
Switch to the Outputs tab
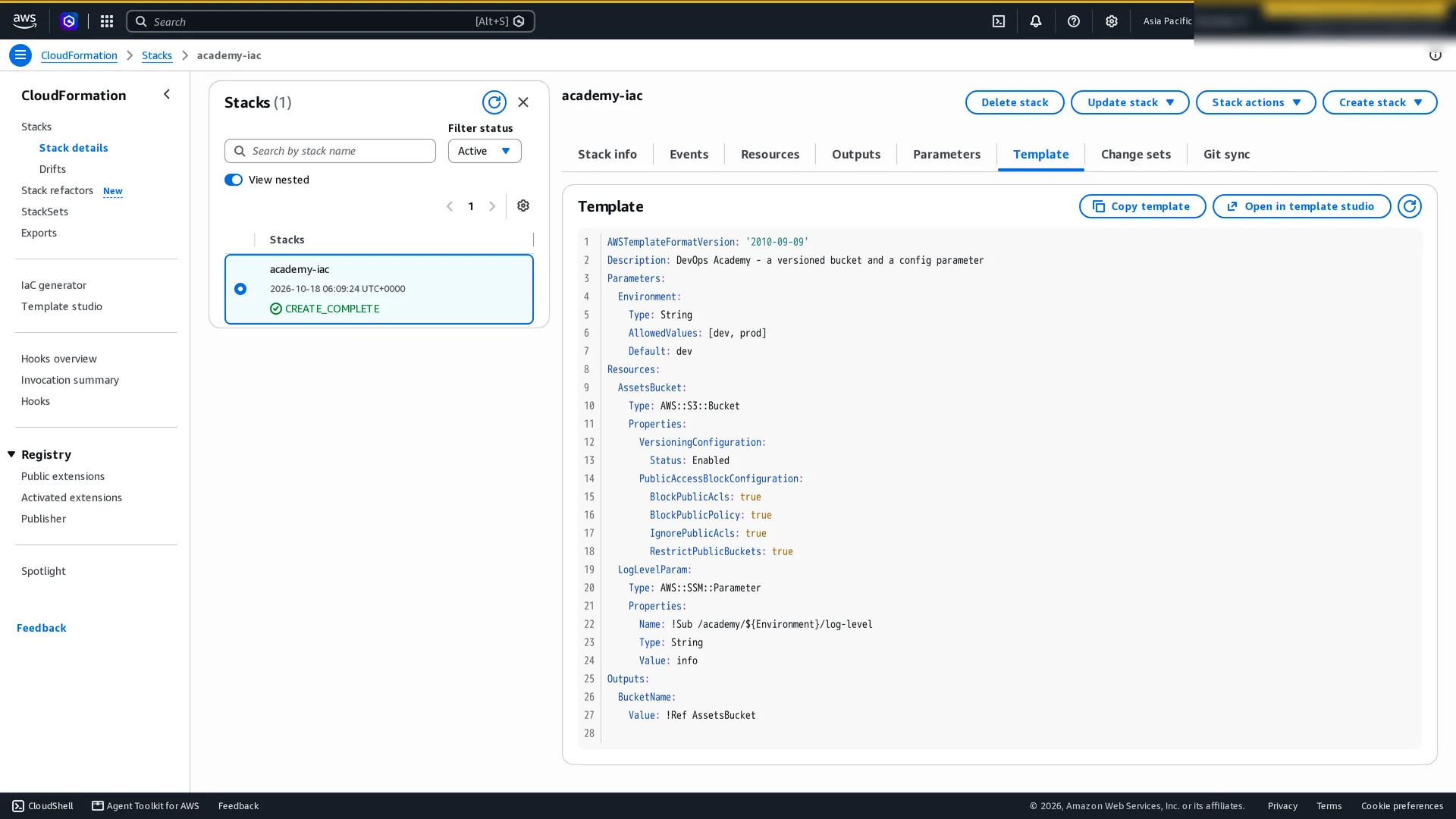point(855,154)
